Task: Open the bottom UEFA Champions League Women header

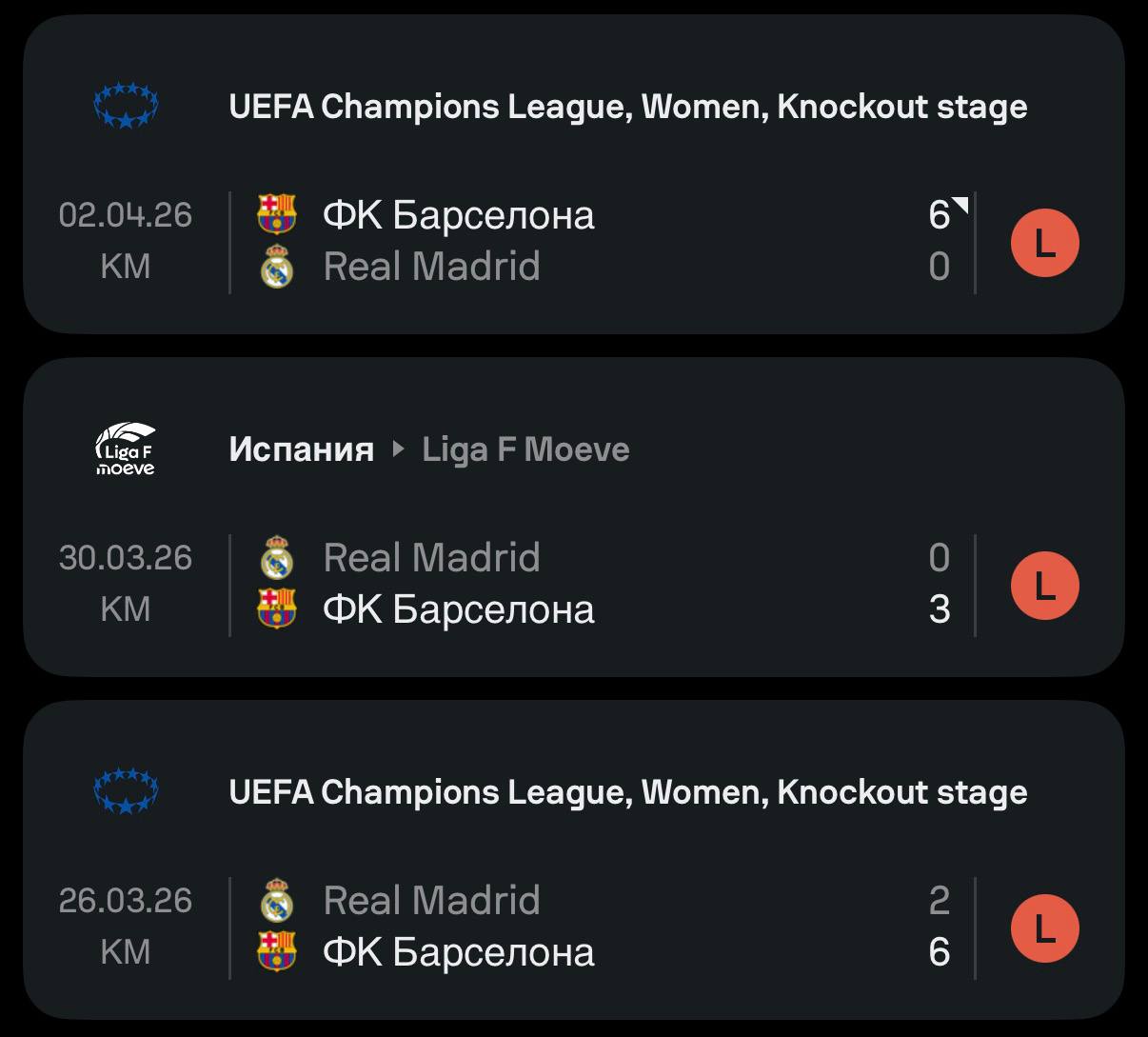Action: pyautogui.click(x=627, y=792)
